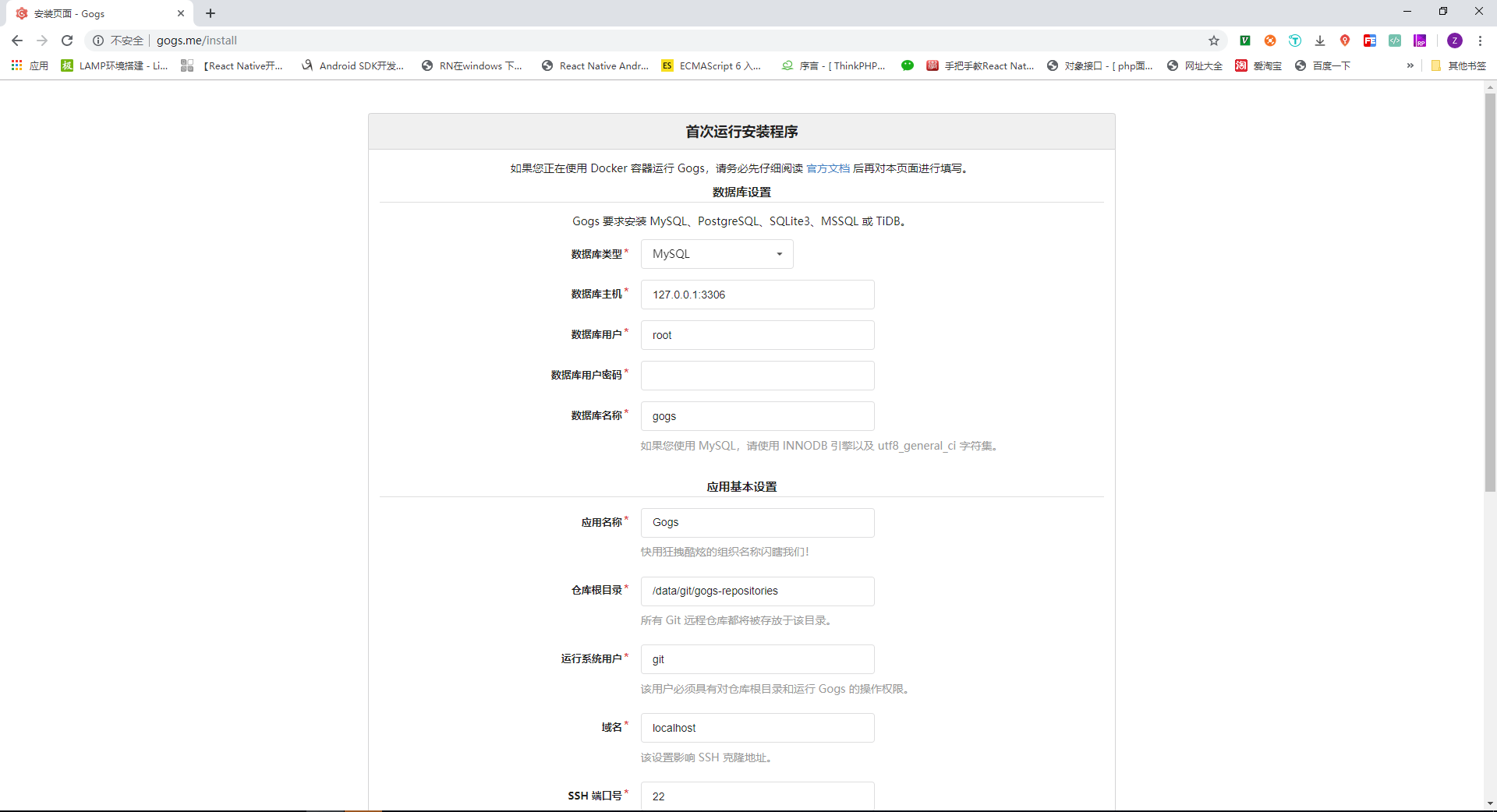Click the scrollbar down arrow
The height and width of the screenshot is (812, 1497).
coord(1490,803)
